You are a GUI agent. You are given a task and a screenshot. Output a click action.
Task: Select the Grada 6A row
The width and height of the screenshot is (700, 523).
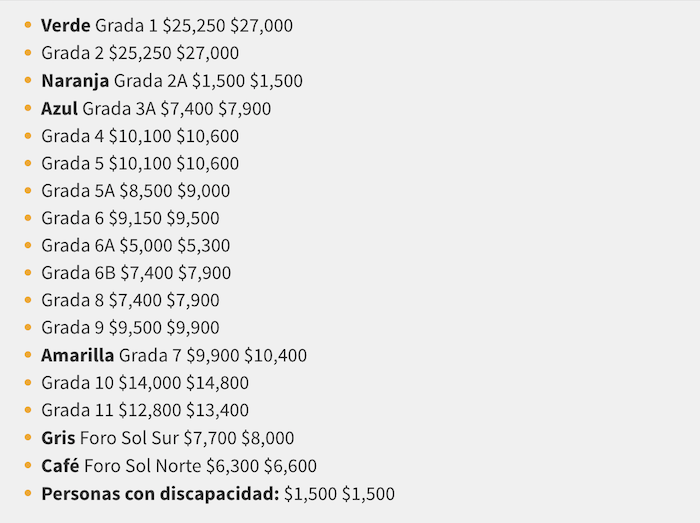(x=135, y=245)
